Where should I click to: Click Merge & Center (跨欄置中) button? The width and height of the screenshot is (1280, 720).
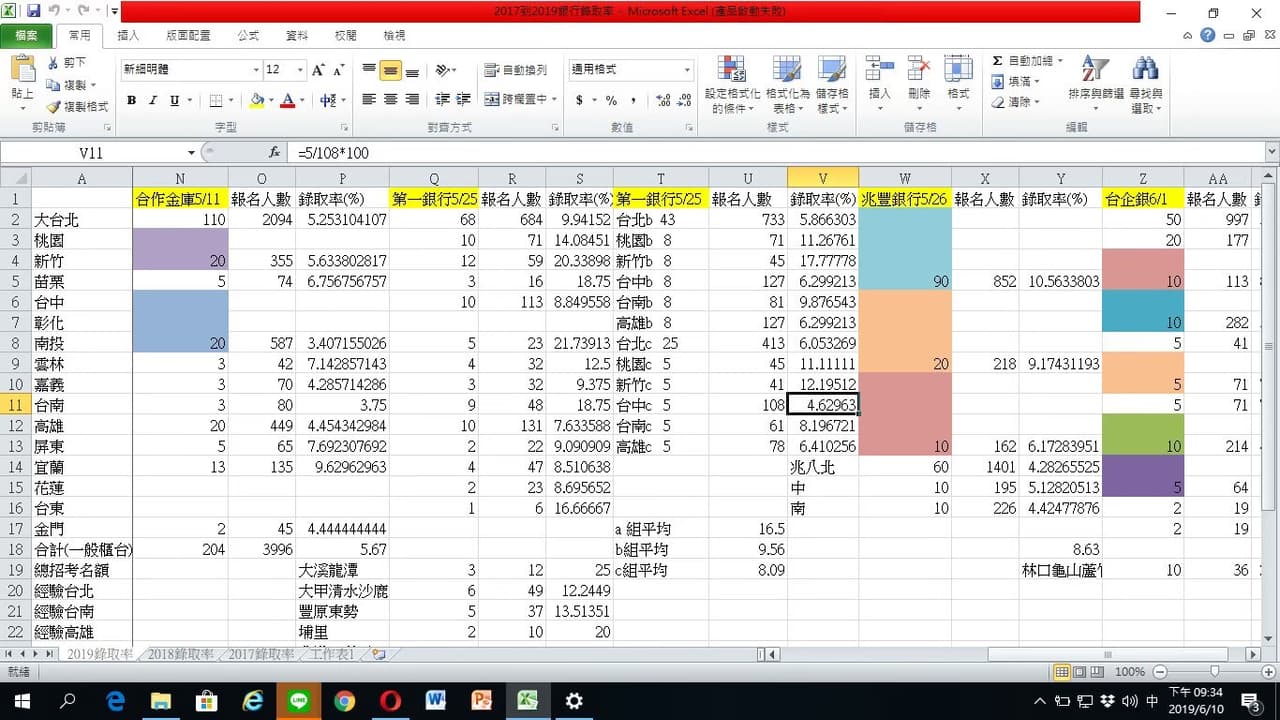[520, 100]
